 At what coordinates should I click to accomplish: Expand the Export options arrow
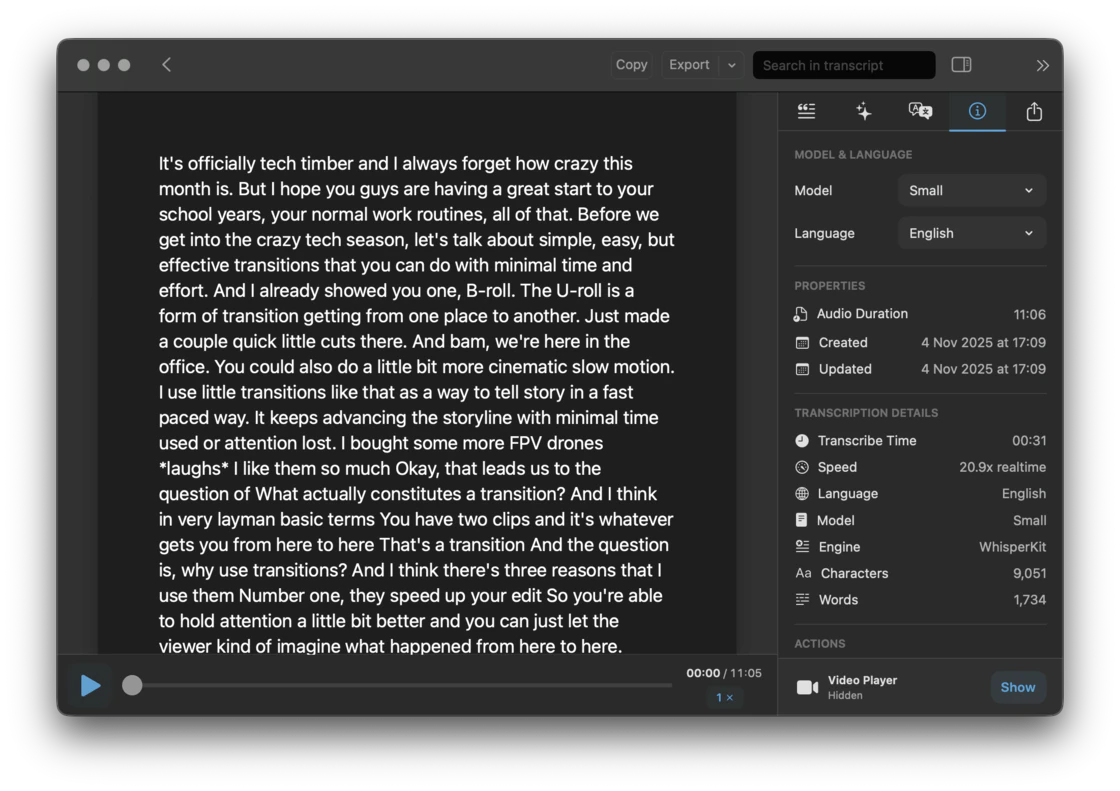click(x=731, y=65)
